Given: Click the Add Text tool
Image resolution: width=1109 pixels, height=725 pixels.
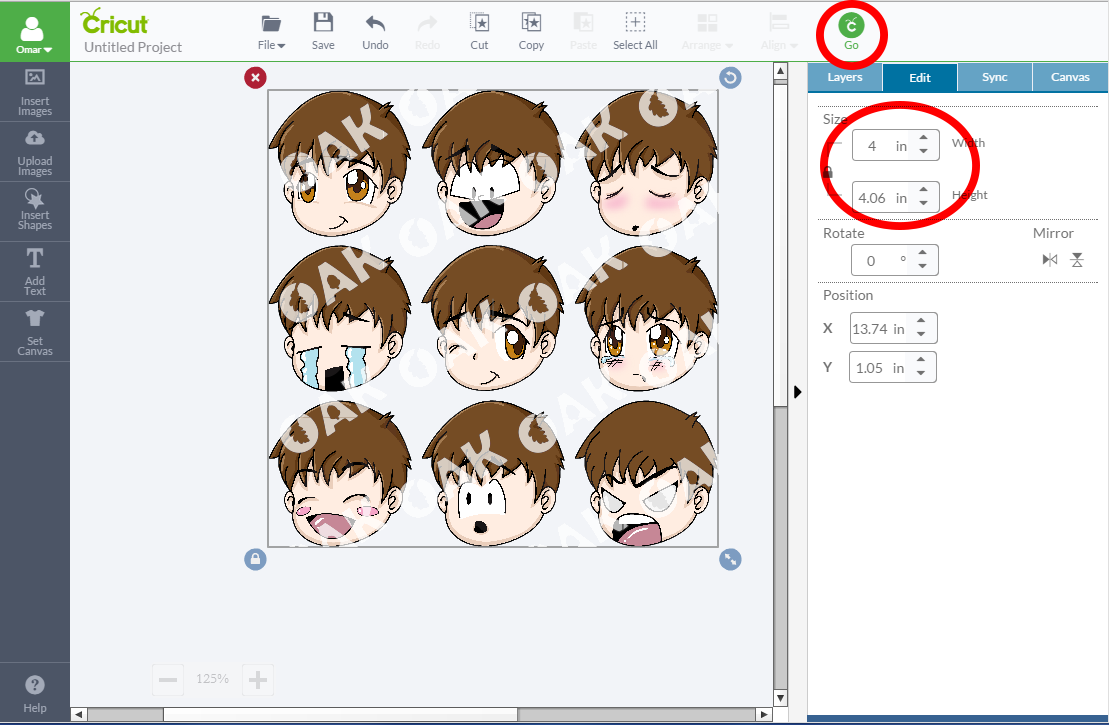Looking at the screenshot, I should point(35,270).
